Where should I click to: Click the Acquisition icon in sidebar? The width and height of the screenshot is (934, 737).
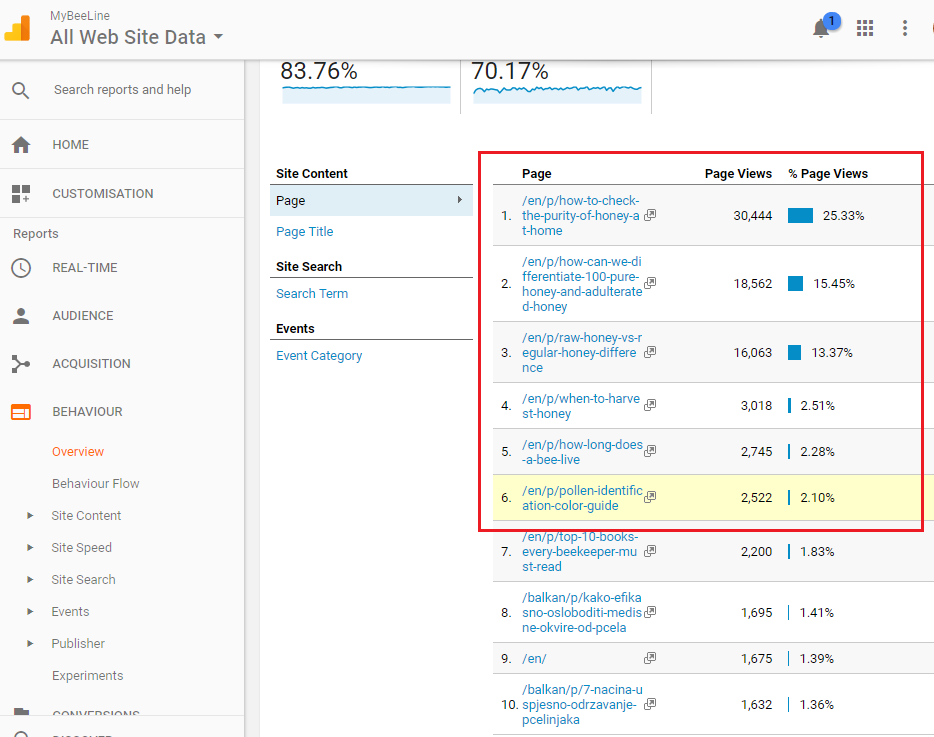point(21,364)
